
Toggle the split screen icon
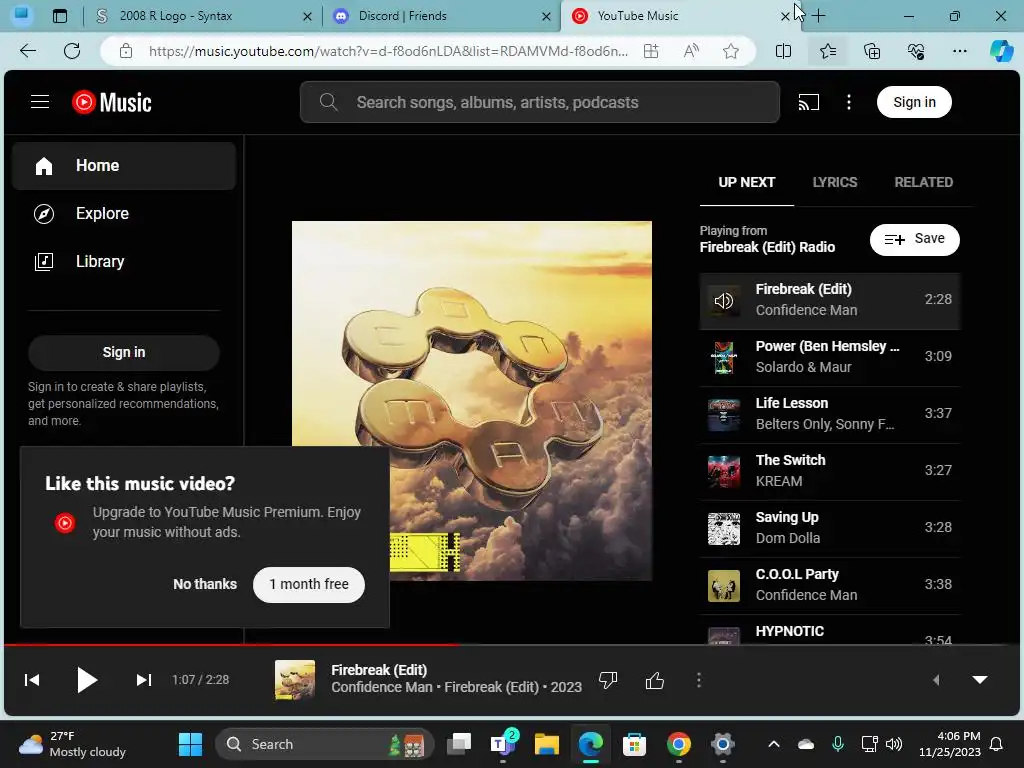[x=783, y=51]
